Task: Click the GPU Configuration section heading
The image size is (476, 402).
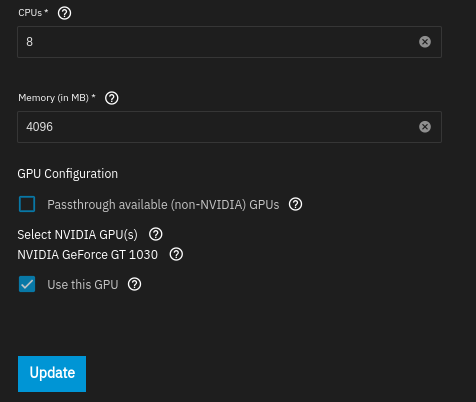Action: click(x=68, y=174)
